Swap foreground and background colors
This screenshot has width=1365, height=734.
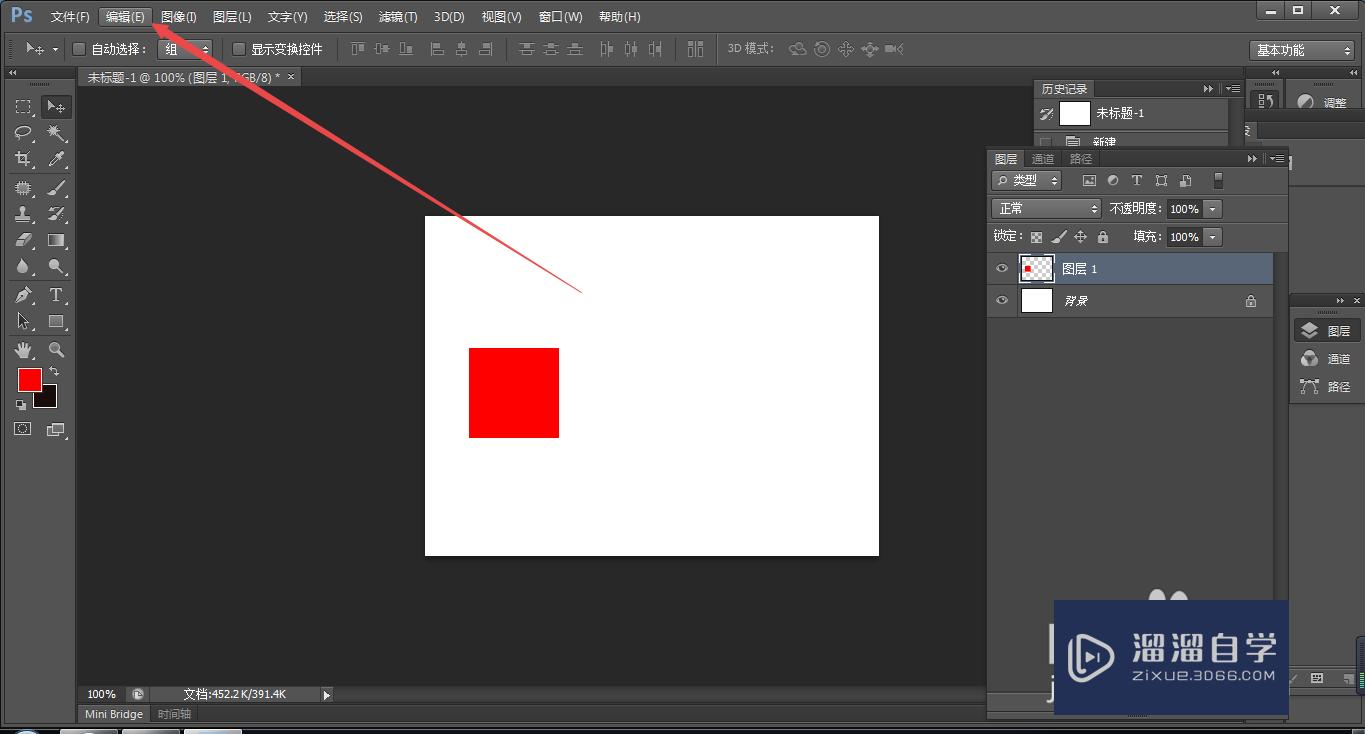[54, 371]
